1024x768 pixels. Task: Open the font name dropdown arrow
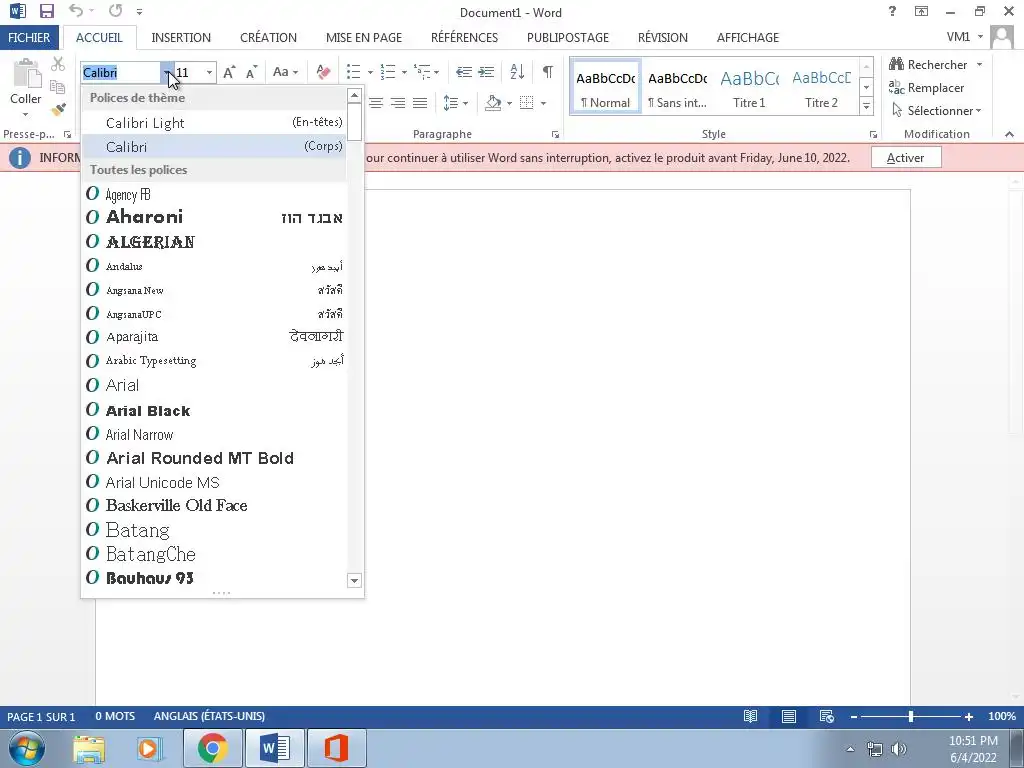point(168,72)
